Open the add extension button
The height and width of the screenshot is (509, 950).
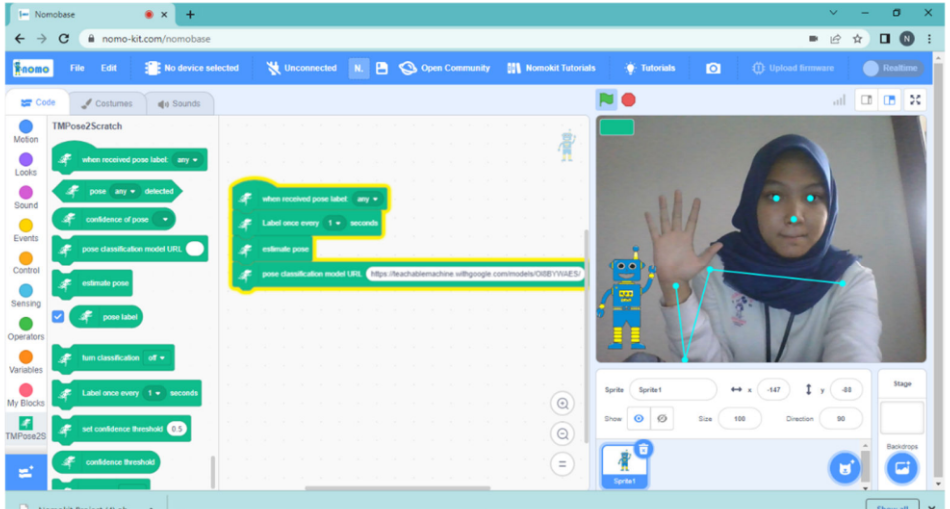click(x=26, y=472)
